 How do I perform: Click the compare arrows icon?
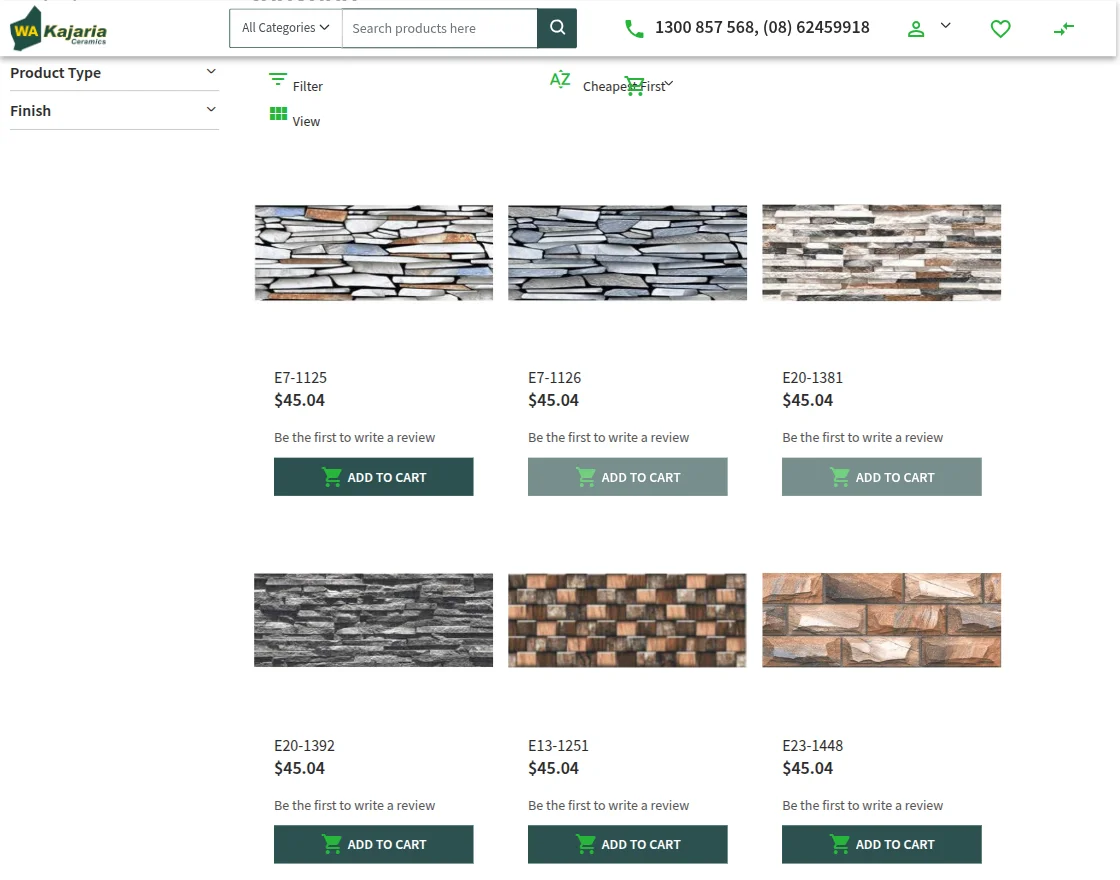click(x=1064, y=29)
